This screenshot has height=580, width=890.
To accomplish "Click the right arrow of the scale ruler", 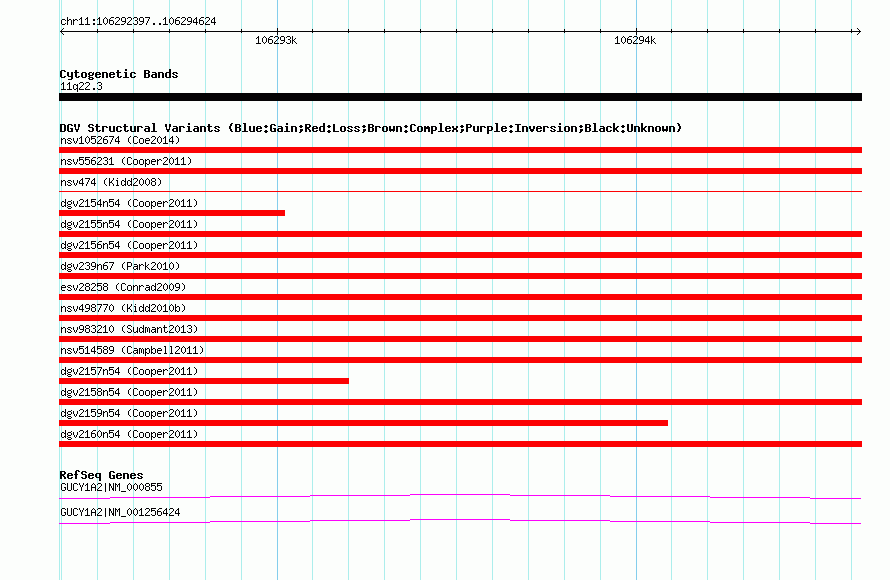I will [858, 31].
